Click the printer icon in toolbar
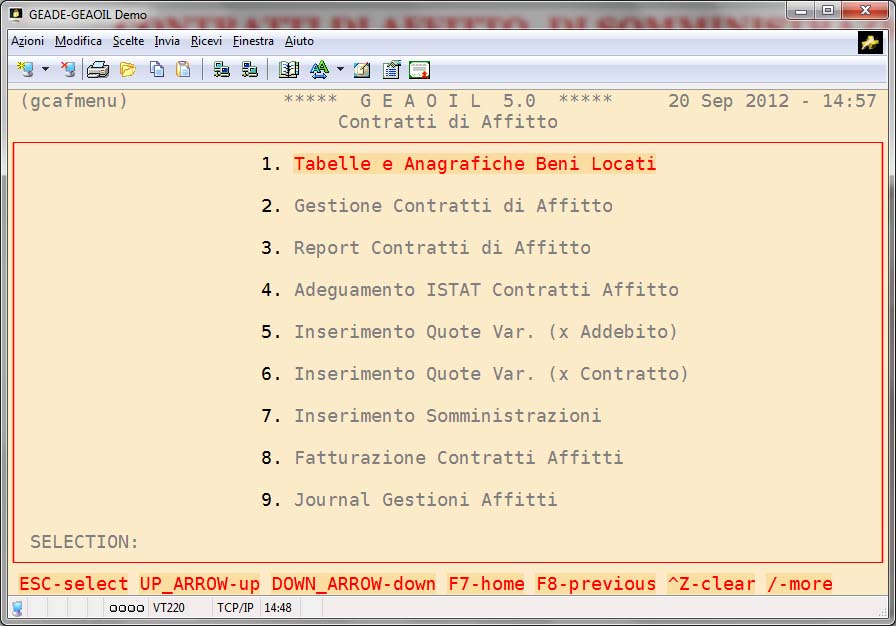The height and width of the screenshot is (626, 896). [97, 69]
